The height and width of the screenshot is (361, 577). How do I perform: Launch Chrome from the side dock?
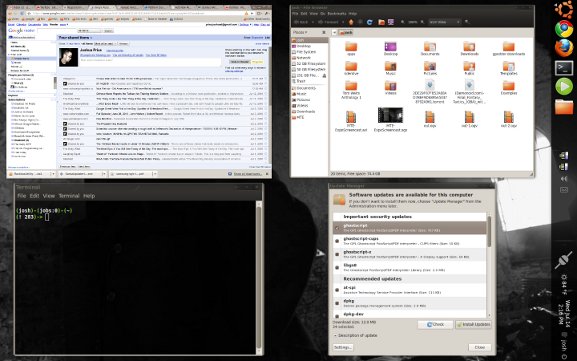click(564, 29)
